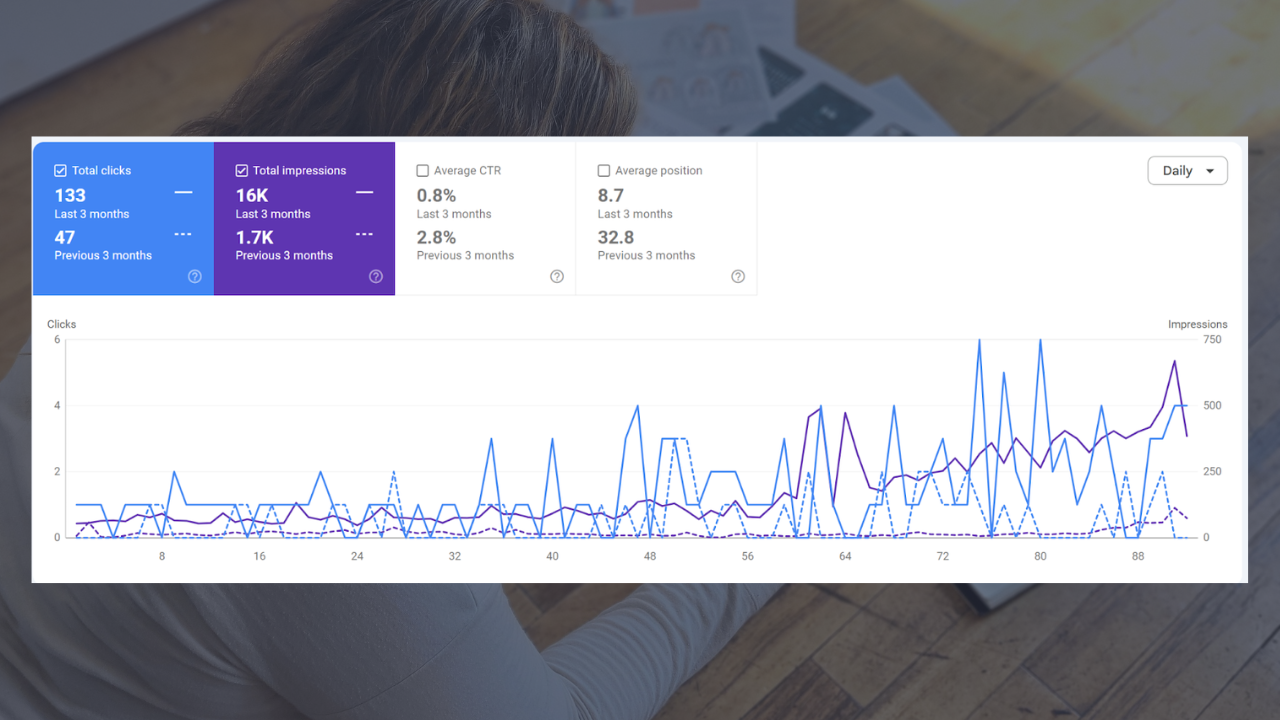Screen dimensions: 1280x720
Task: Click the Clicks axis label
Action: (61, 324)
